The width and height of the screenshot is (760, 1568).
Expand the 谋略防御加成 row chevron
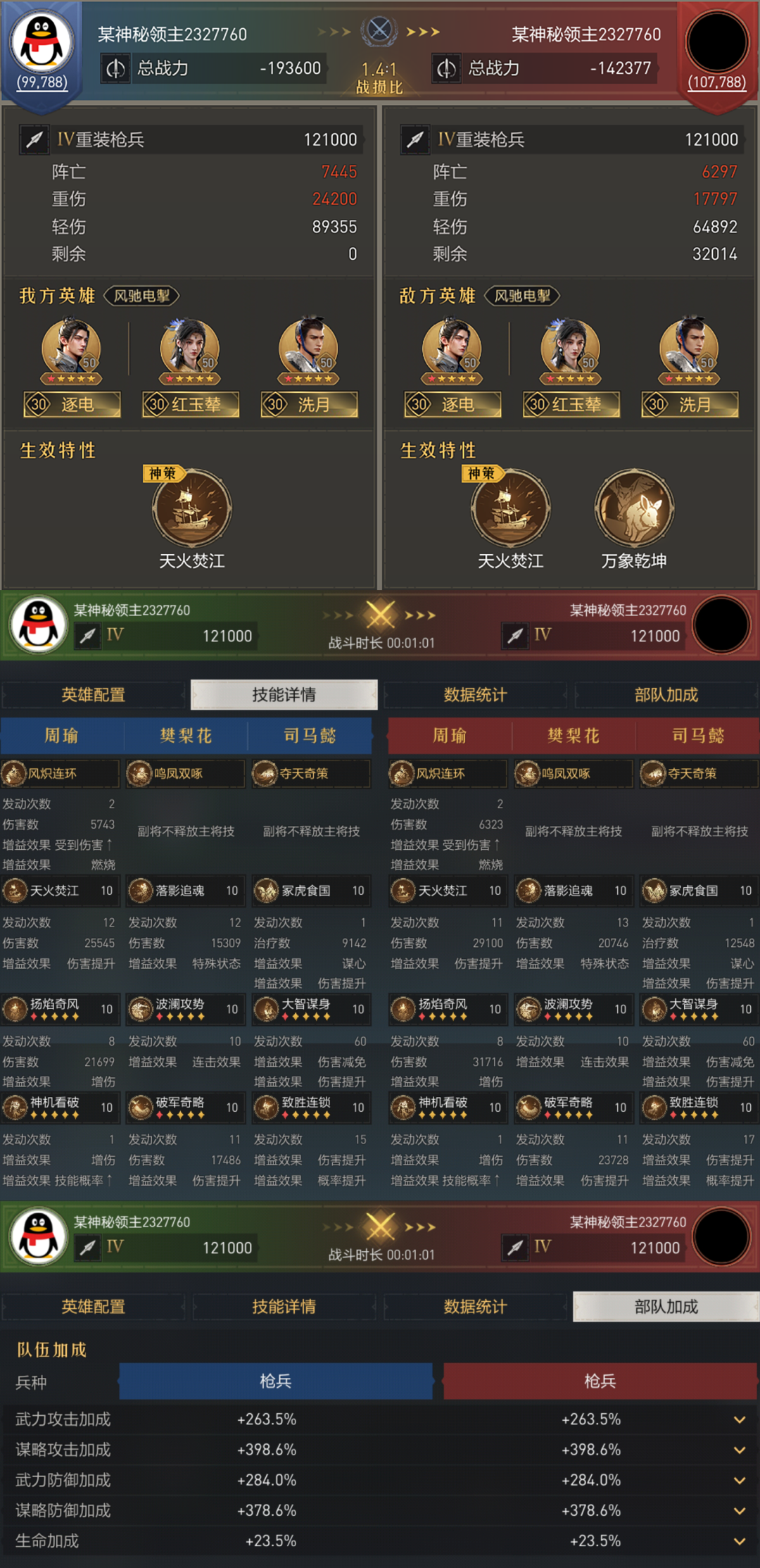point(740,1511)
